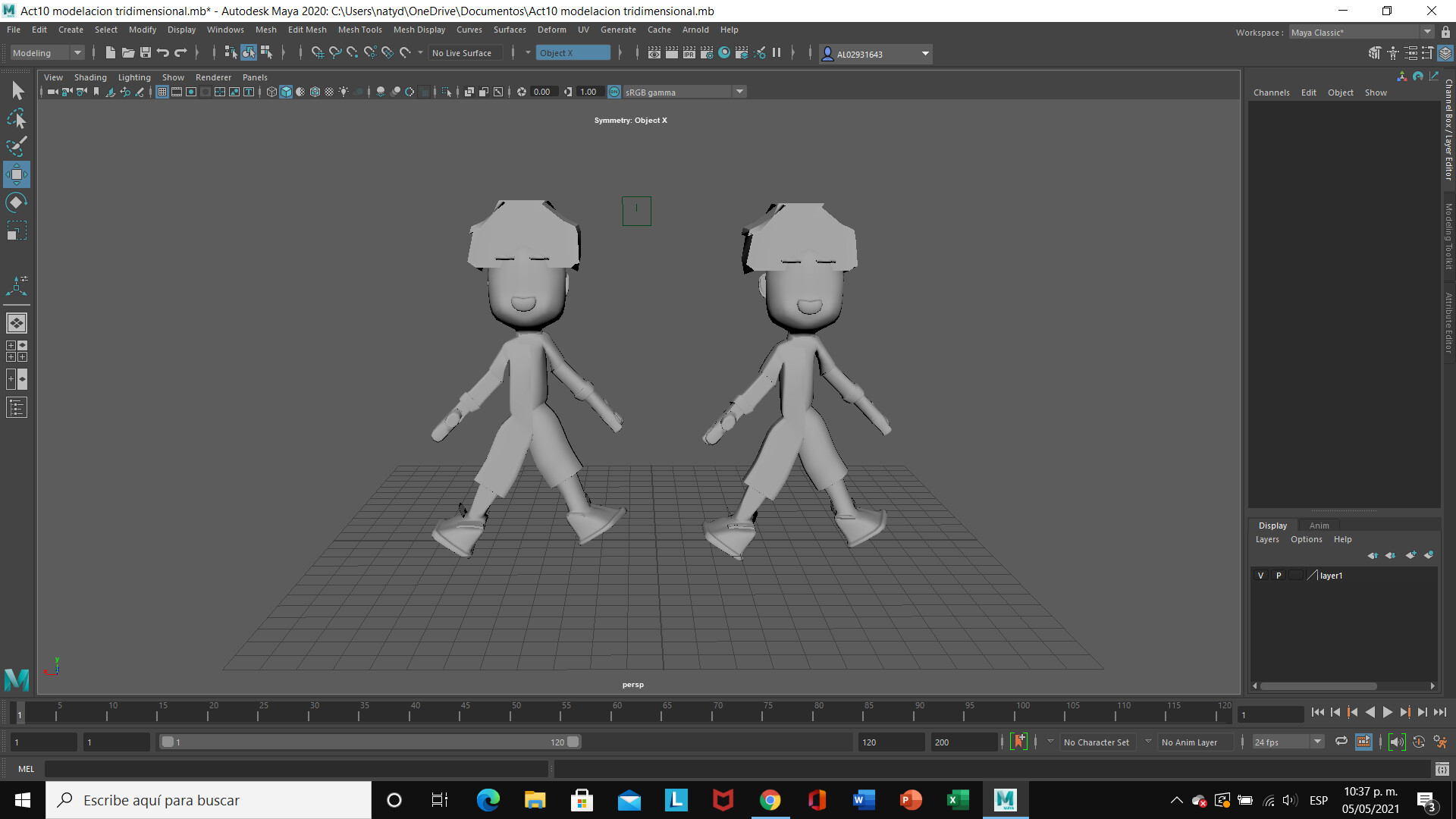
Task: Click the Undo arrow icon
Action: point(163,52)
